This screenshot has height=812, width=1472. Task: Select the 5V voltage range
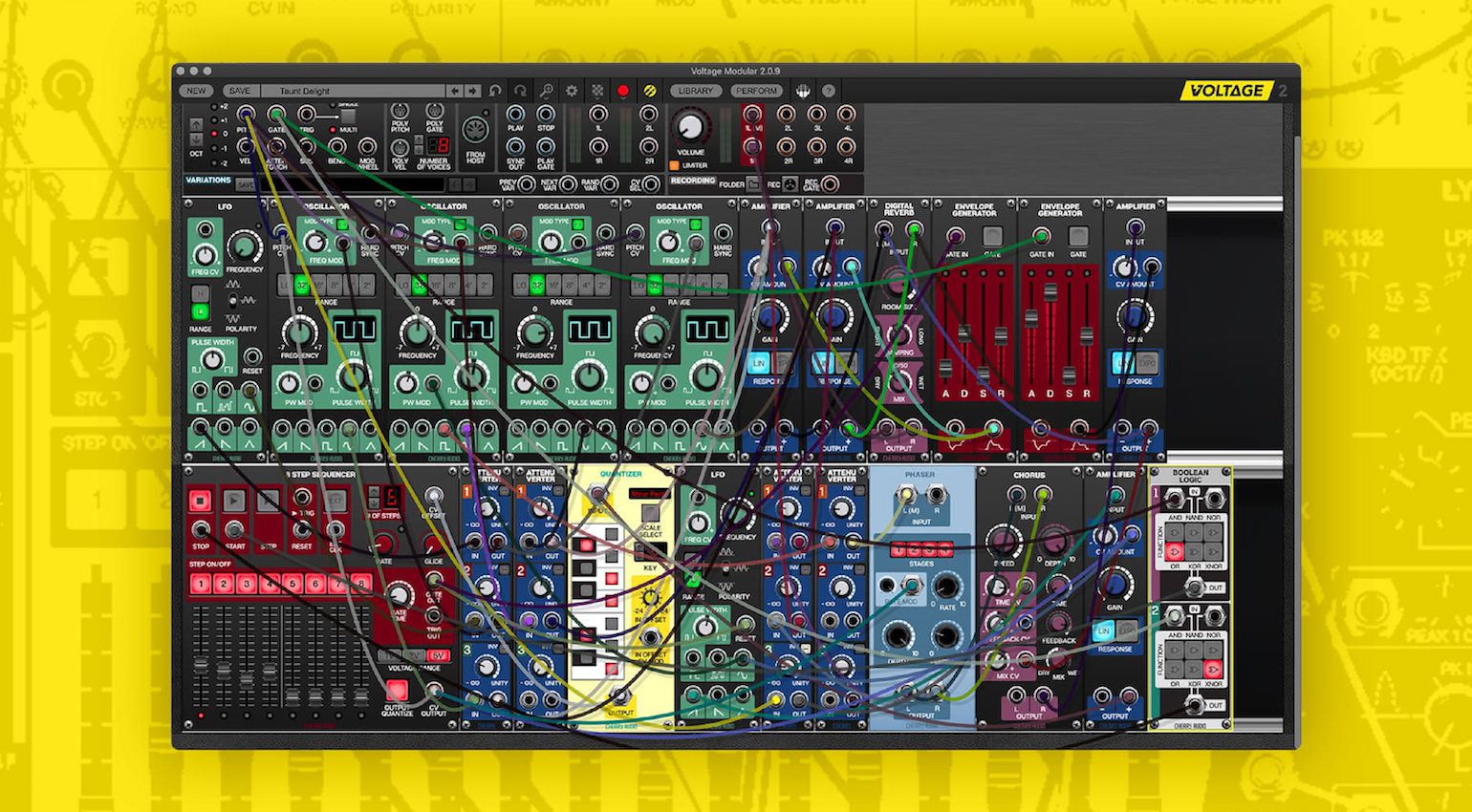(x=438, y=655)
